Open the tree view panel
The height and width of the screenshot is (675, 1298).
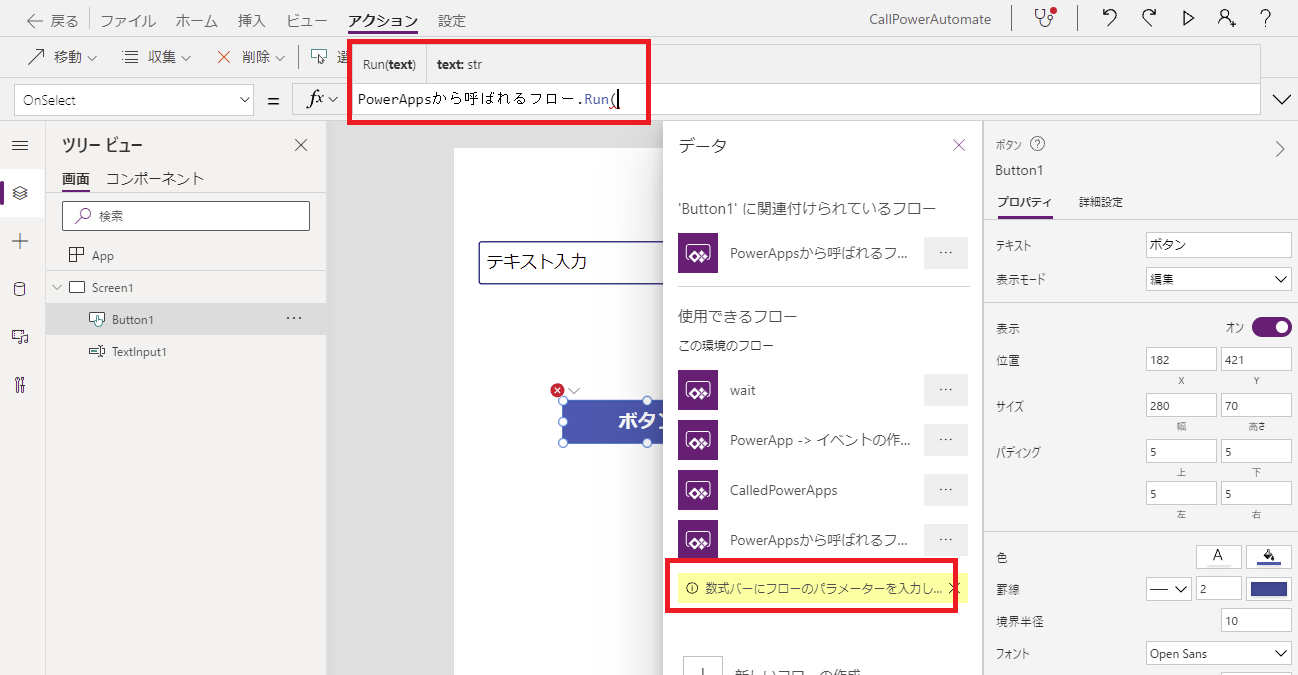[x=21, y=193]
